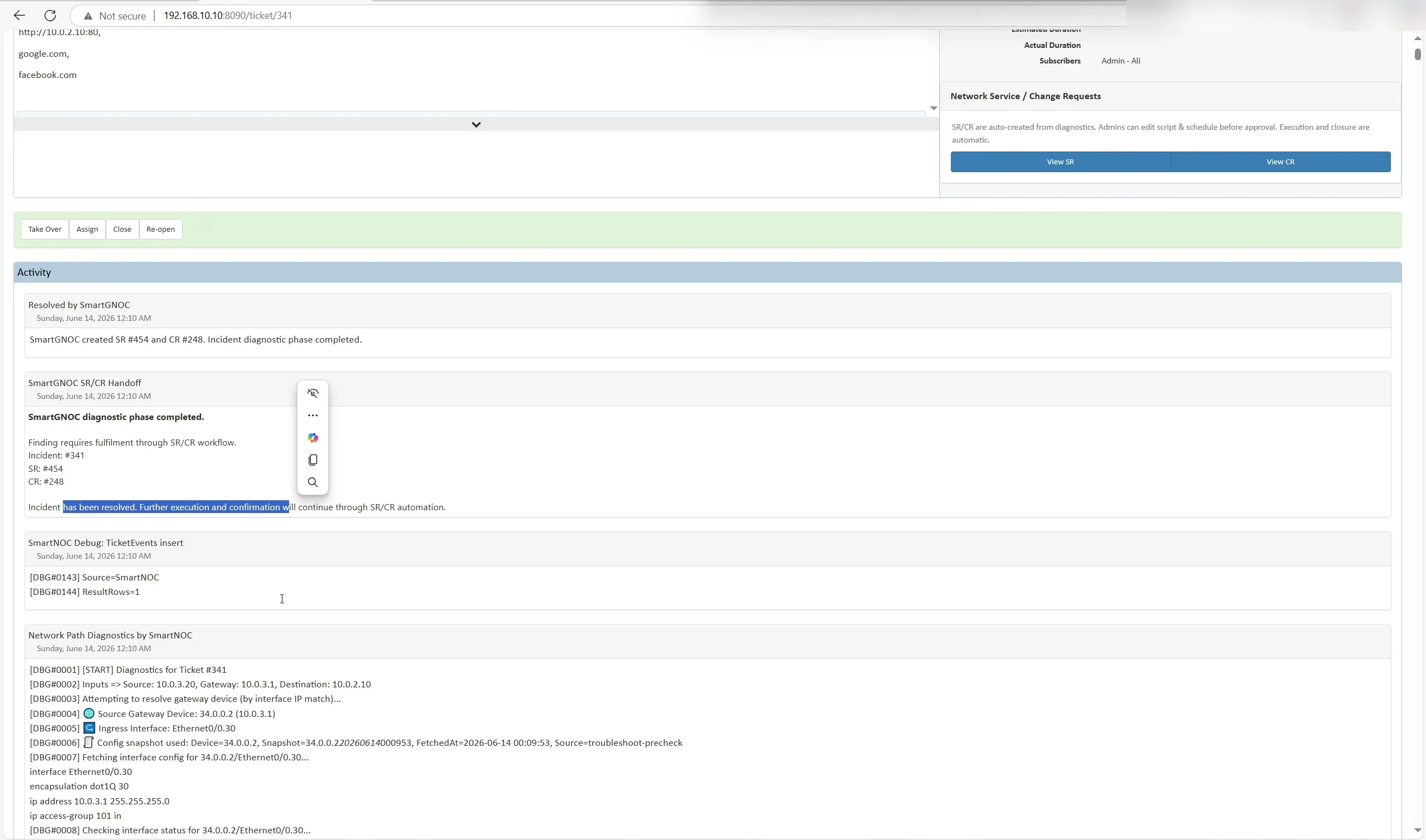
Task: Copy the selected text with the copy icon
Action: [312, 460]
